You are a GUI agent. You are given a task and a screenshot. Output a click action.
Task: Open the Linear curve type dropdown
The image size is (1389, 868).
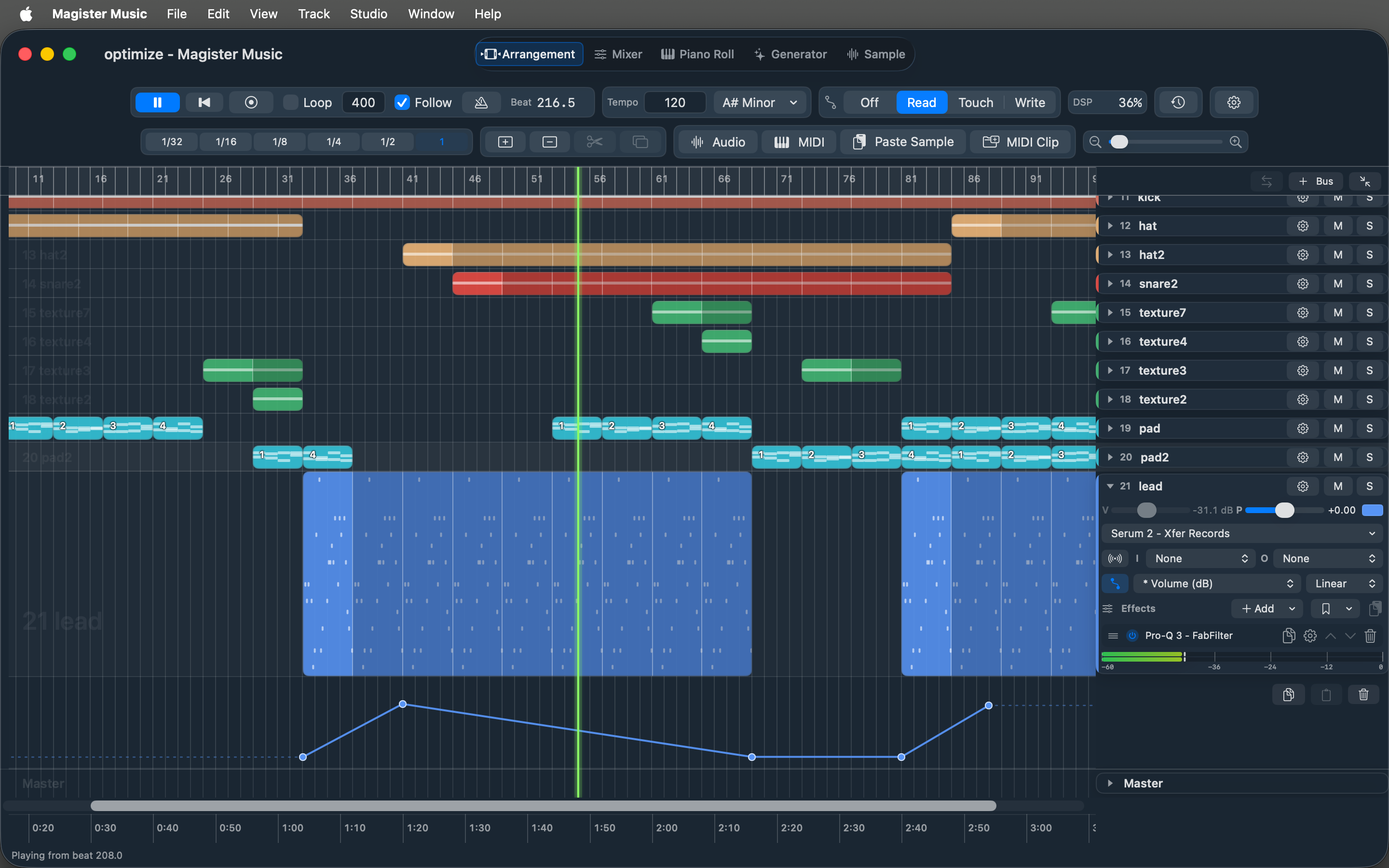click(1344, 583)
